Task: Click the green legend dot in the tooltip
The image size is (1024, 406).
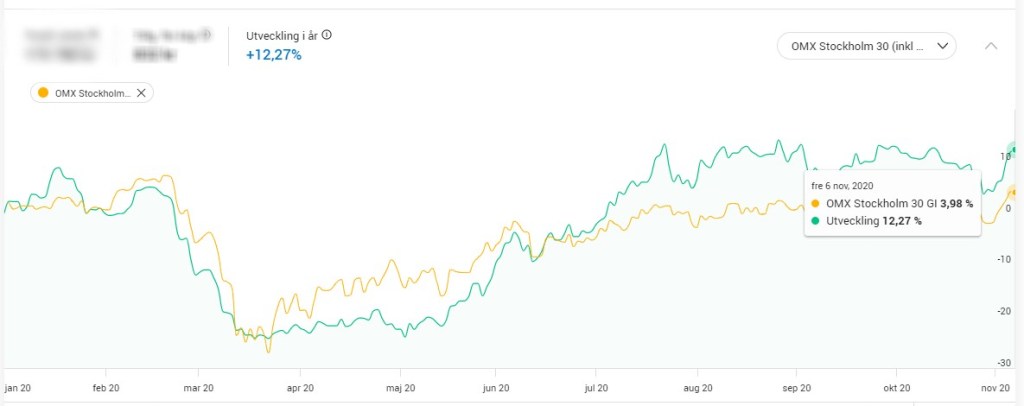Action: pyautogui.click(x=816, y=220)
